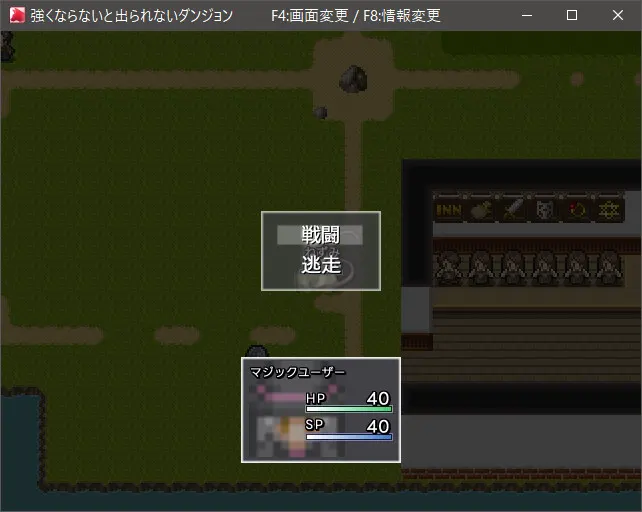The width and height of the screenshot is (642, 512).
Task: Choose the 逃走 escape command
Action: [321, 265]
